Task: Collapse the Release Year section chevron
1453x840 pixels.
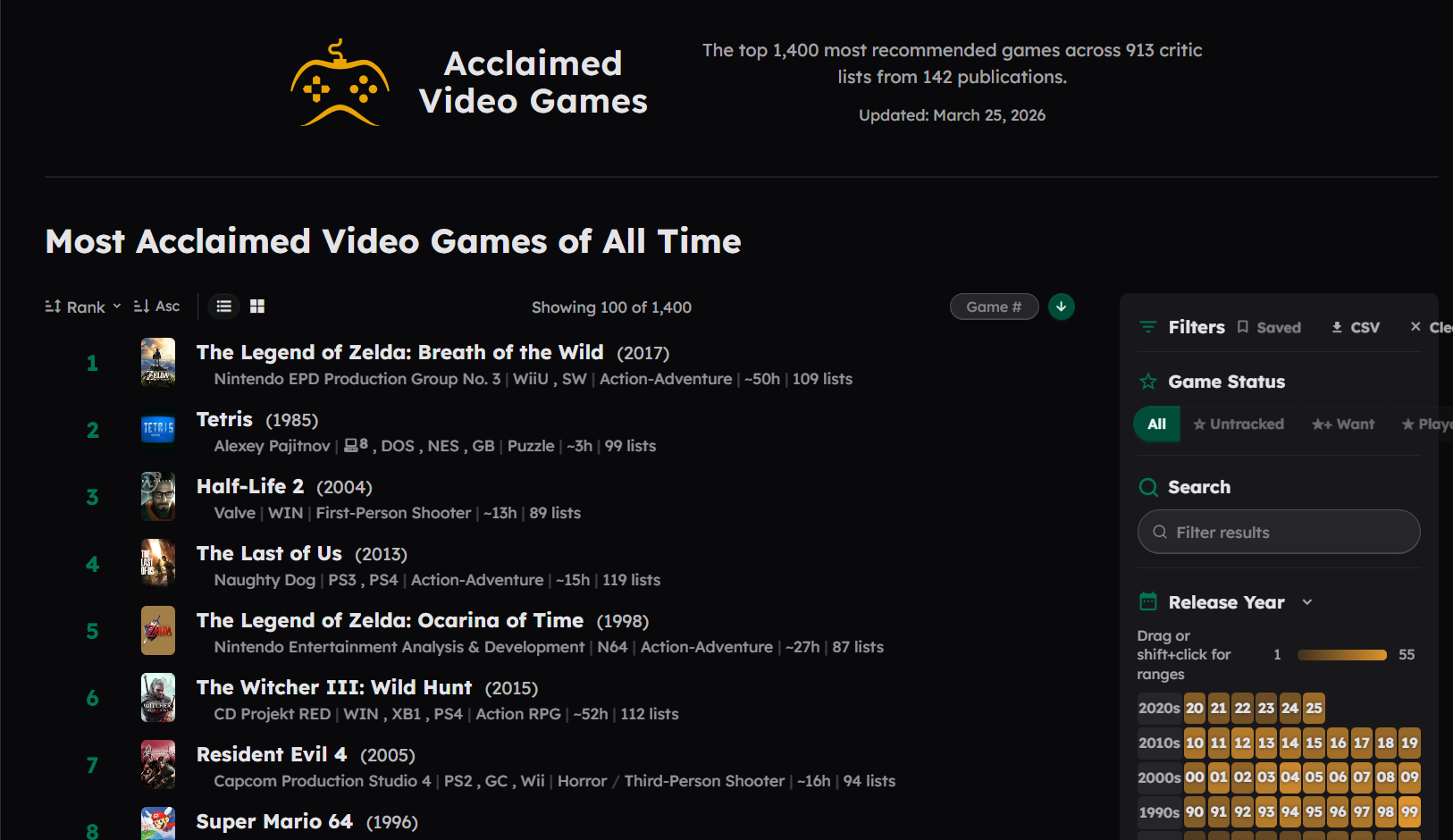Action: pos(1307,602)
